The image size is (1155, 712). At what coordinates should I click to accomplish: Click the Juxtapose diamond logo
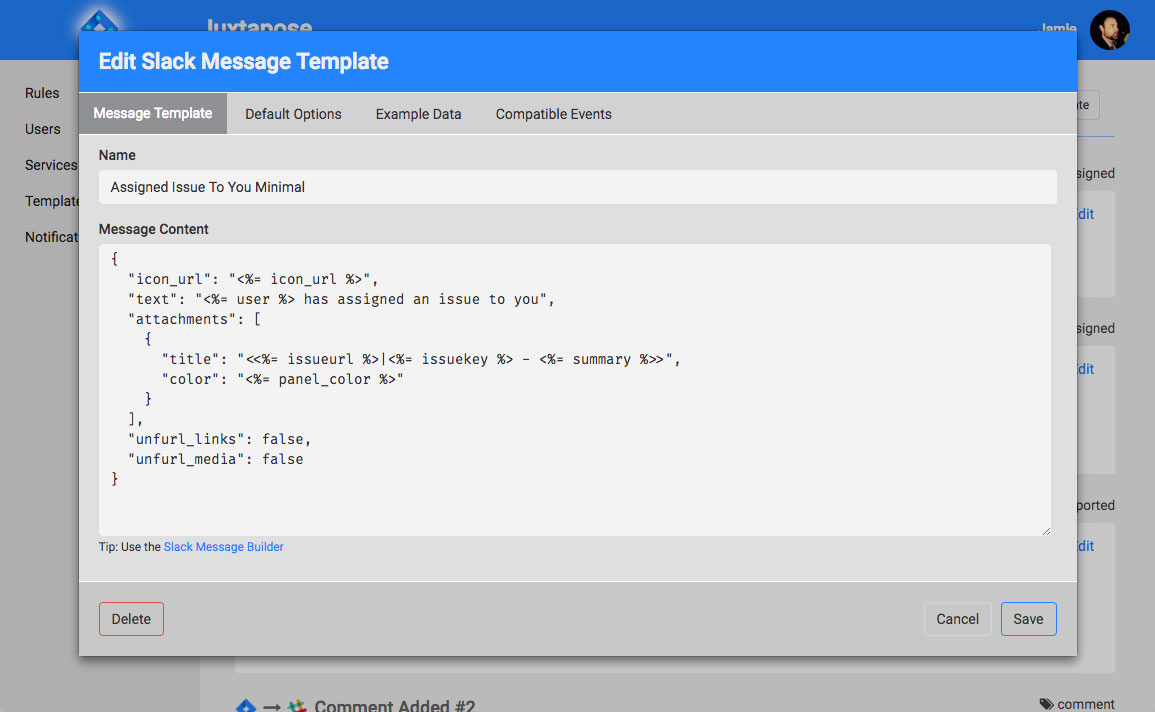point(99,21)
